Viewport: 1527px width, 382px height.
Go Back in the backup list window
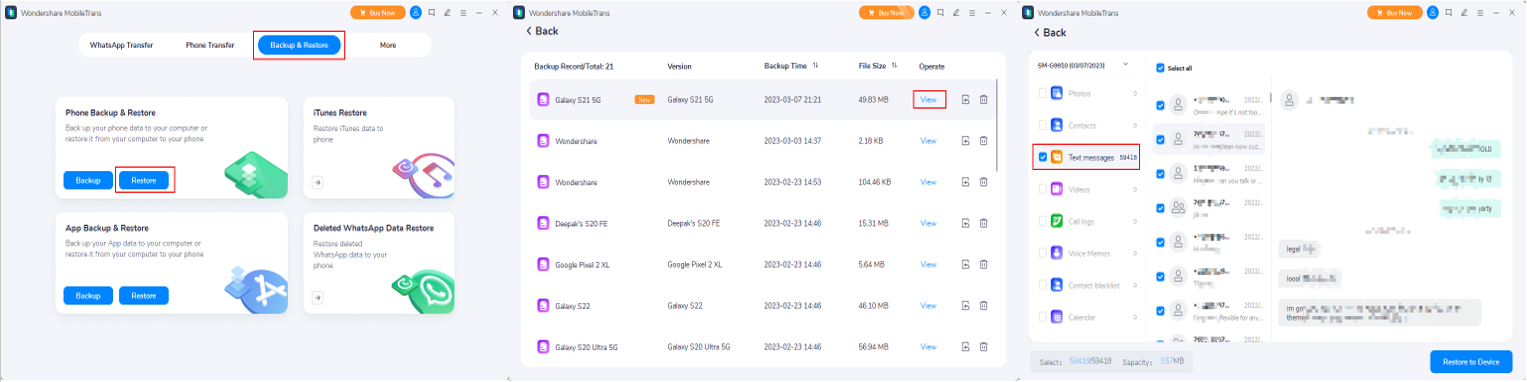point(542,31)
